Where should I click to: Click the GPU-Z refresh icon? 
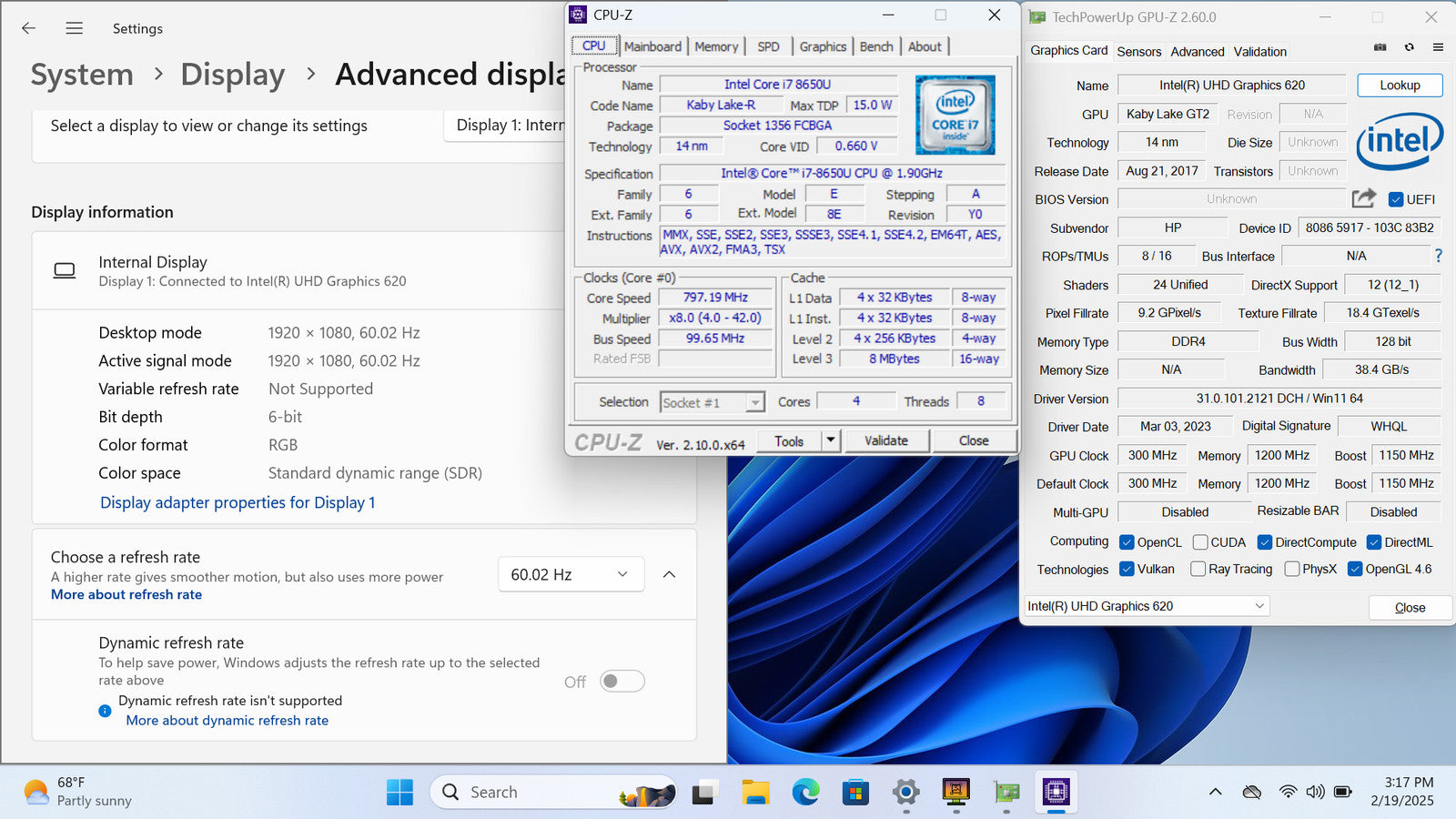1409,47
